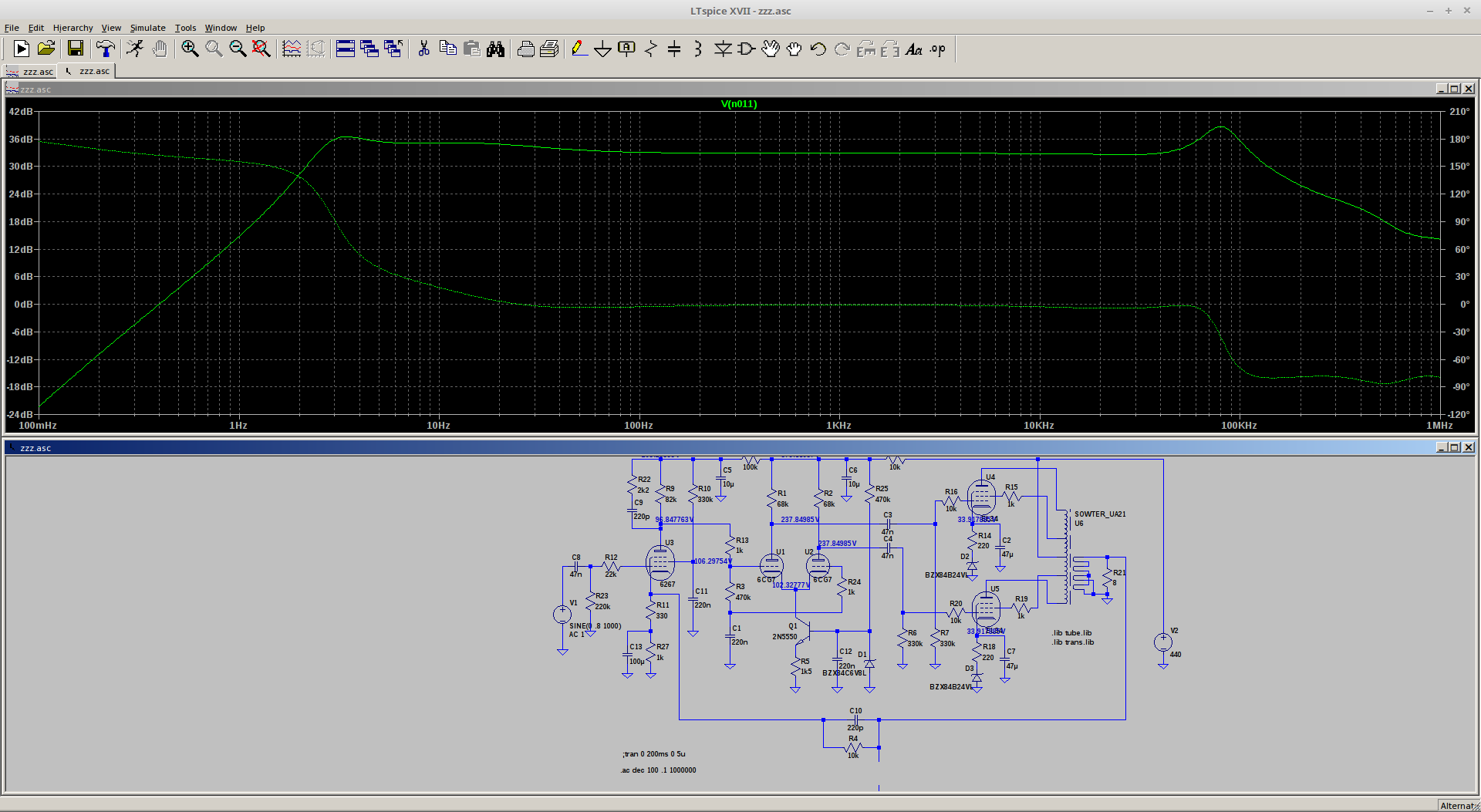Click the 180° right axis label

click(1459, 139)
